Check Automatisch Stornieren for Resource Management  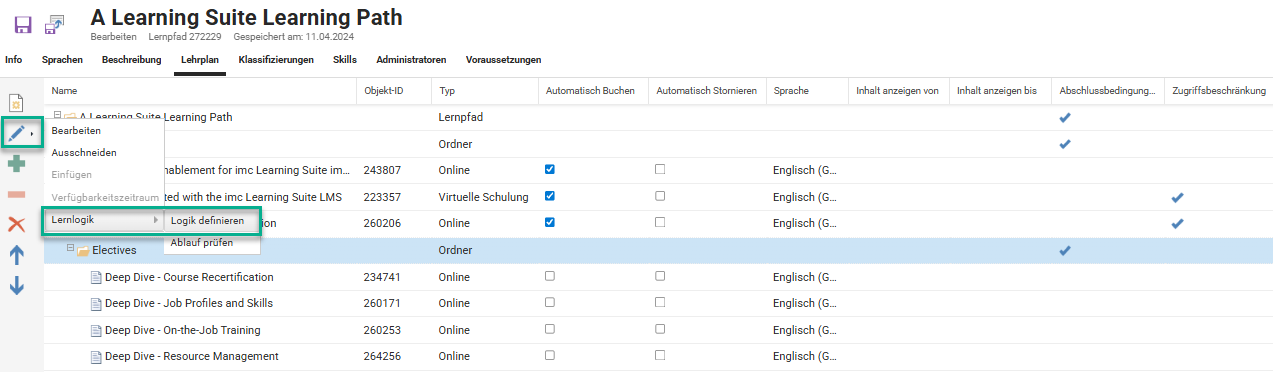[x=660, y=355]
